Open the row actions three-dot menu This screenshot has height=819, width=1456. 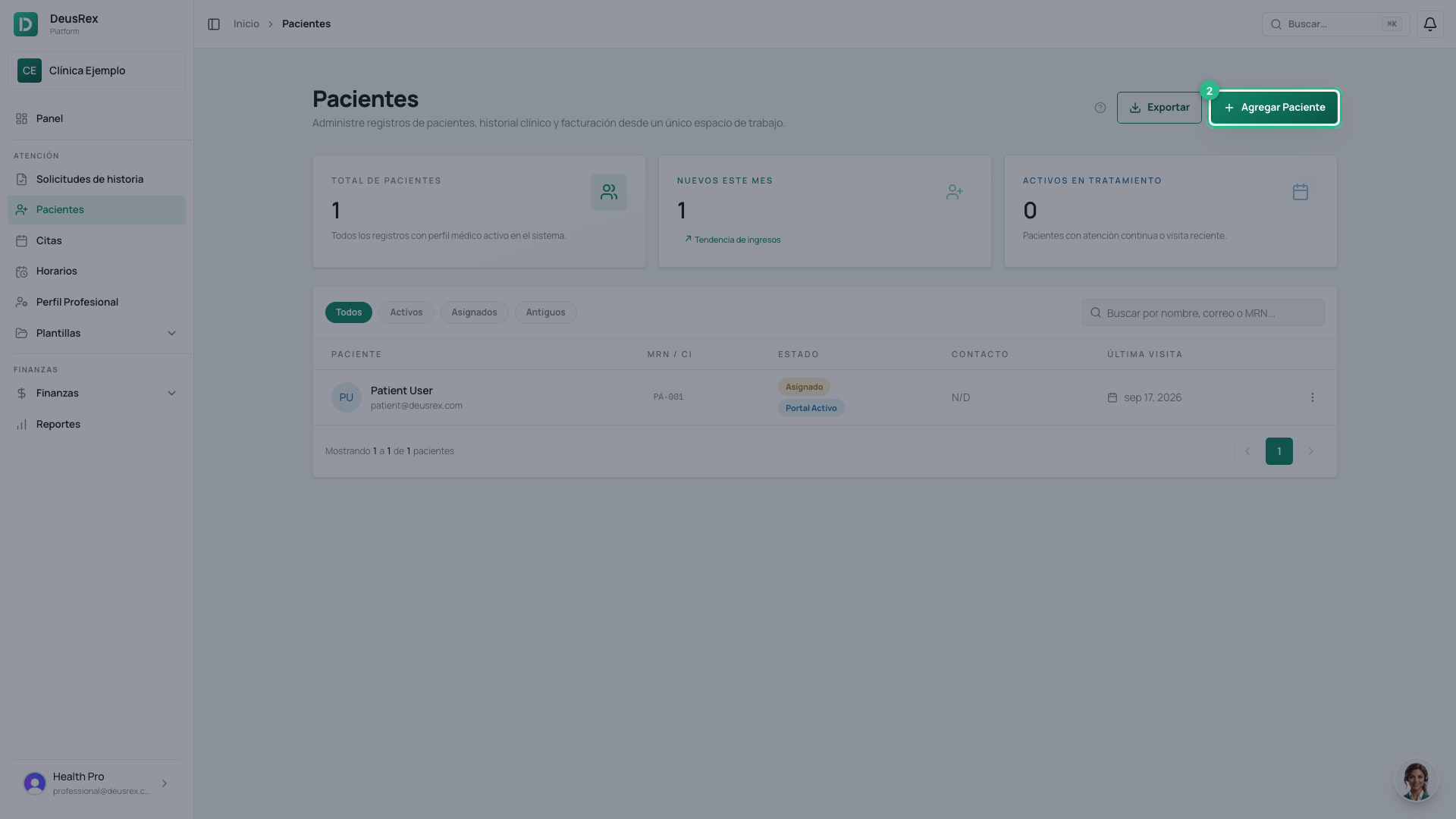tap(1313, 397)
